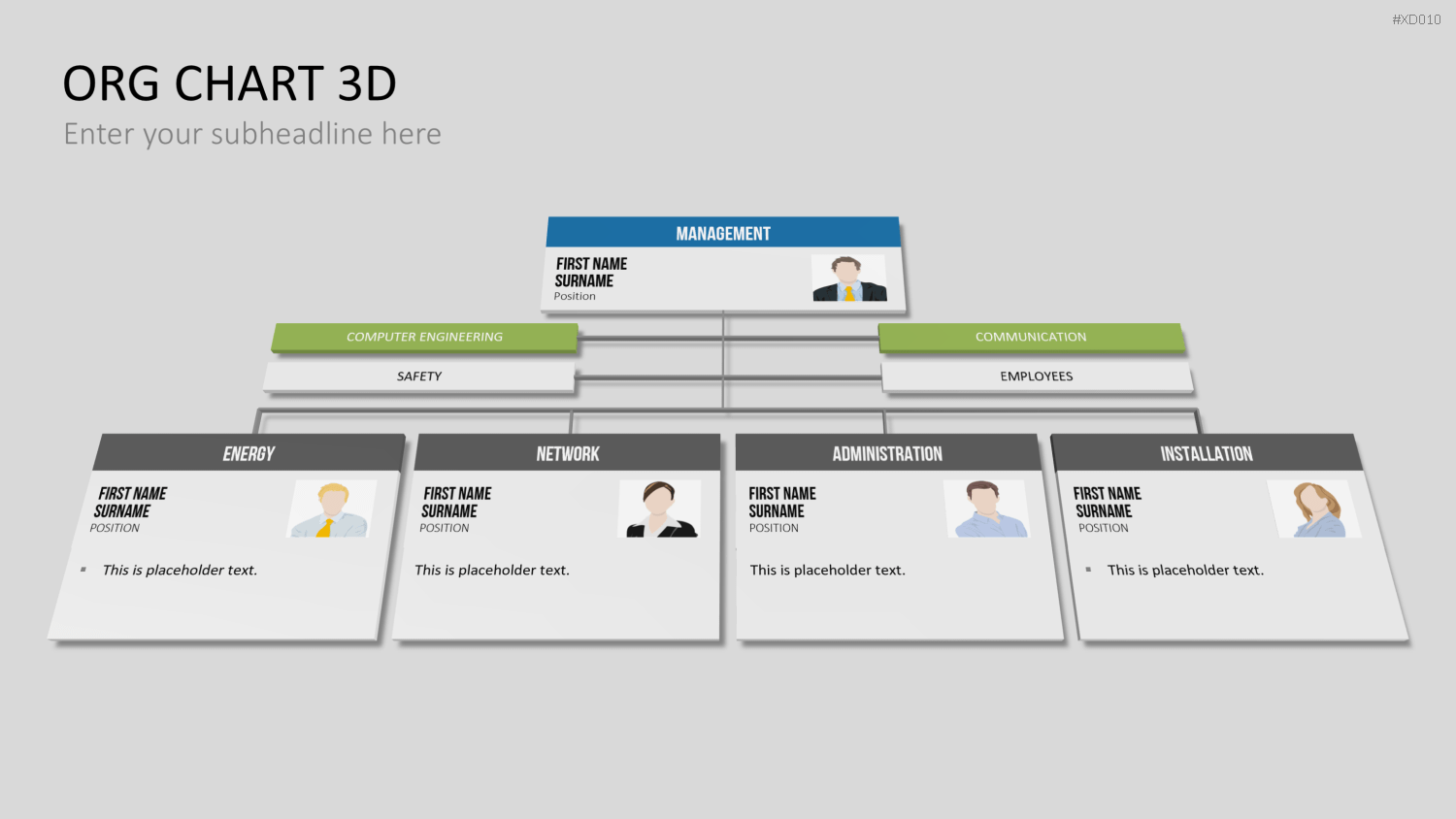
Task: Select the INSTALLATION department header
Action: [x=1207, y=453]
